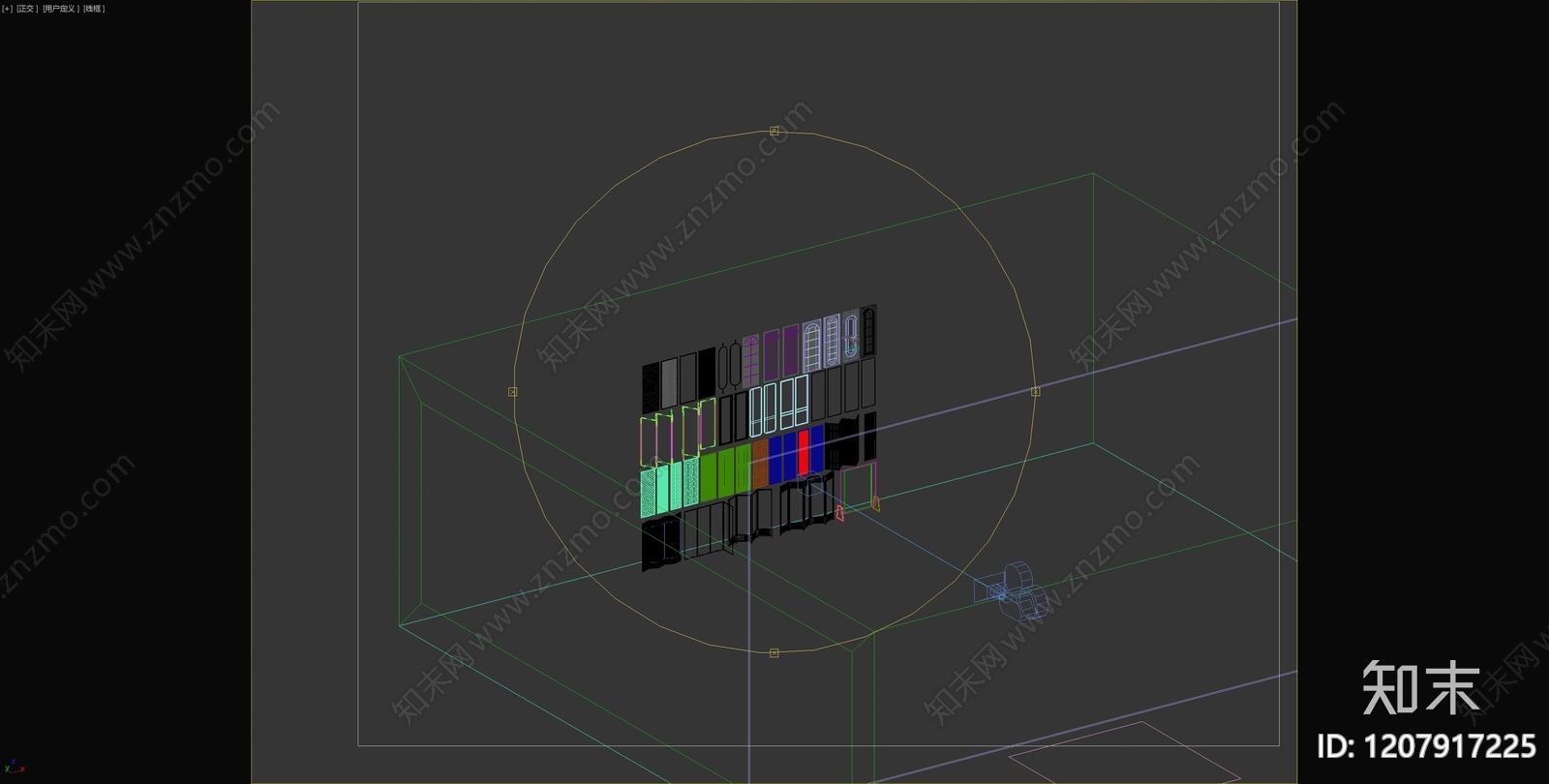The image size is (1549, 784).
Task: Open the 线框 display mode menu
Action: (94, 9)
